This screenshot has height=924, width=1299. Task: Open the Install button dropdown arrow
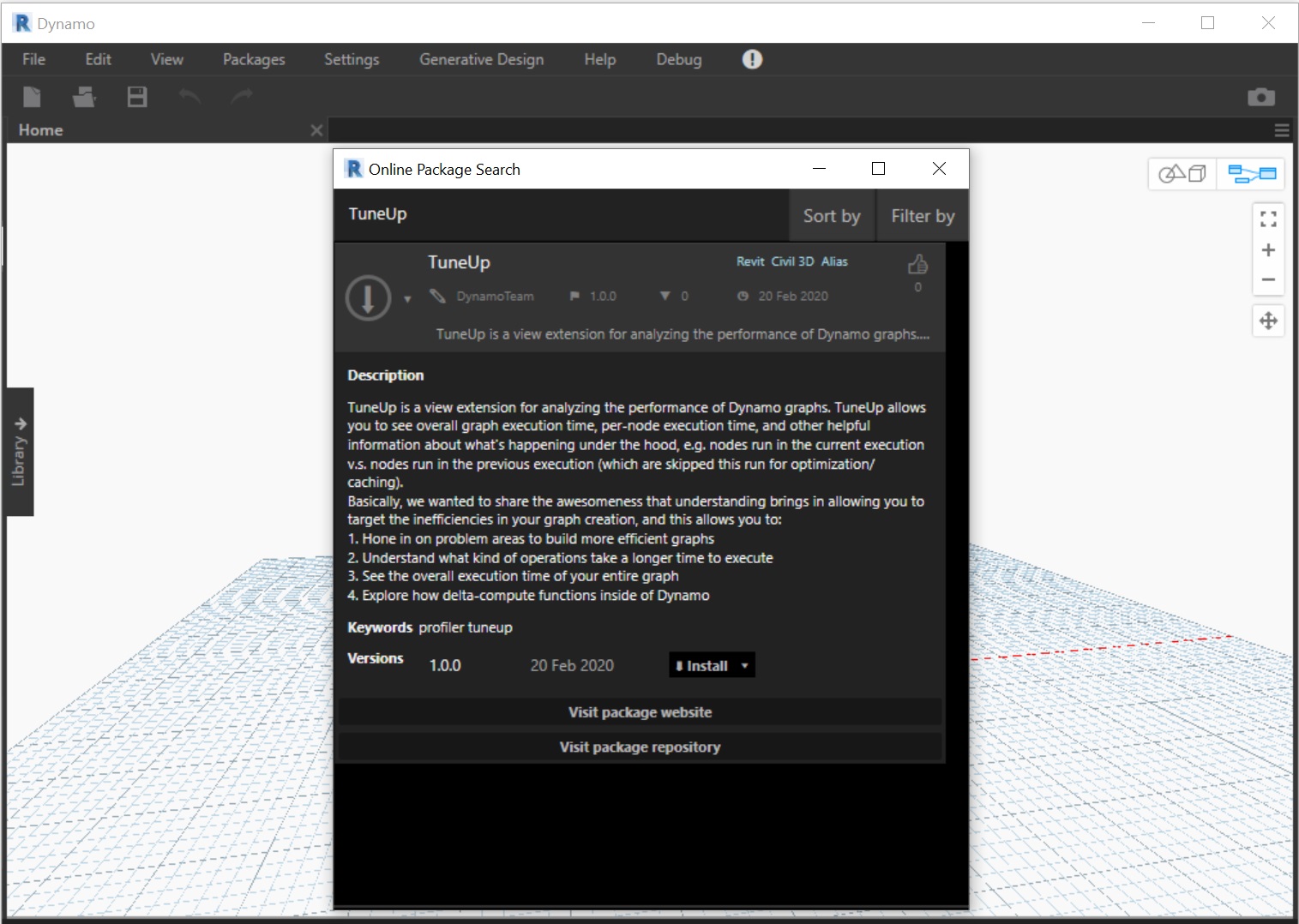point(745,666)
